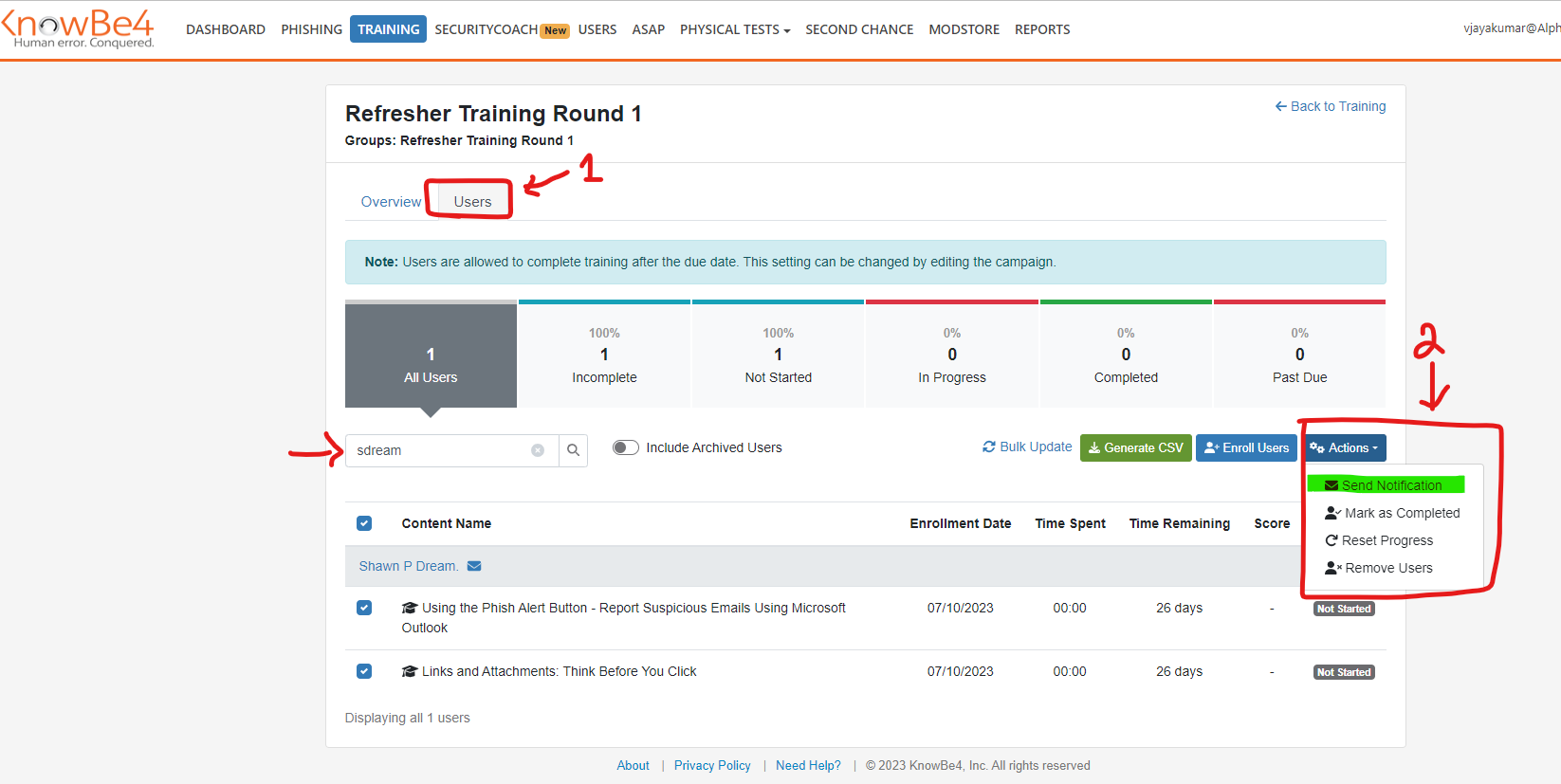This screenshot has height=784, width=1561.
Task: Click the Score column header
Action: click(1272, 523)
